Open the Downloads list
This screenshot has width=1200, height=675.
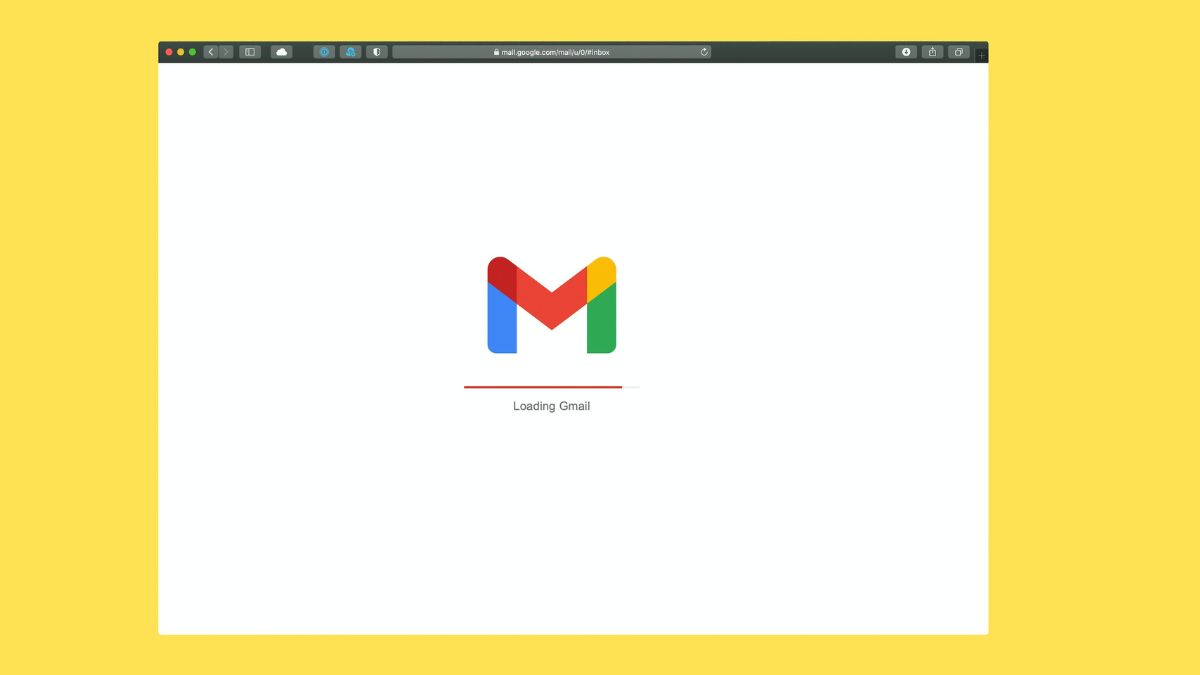(905, 51)
